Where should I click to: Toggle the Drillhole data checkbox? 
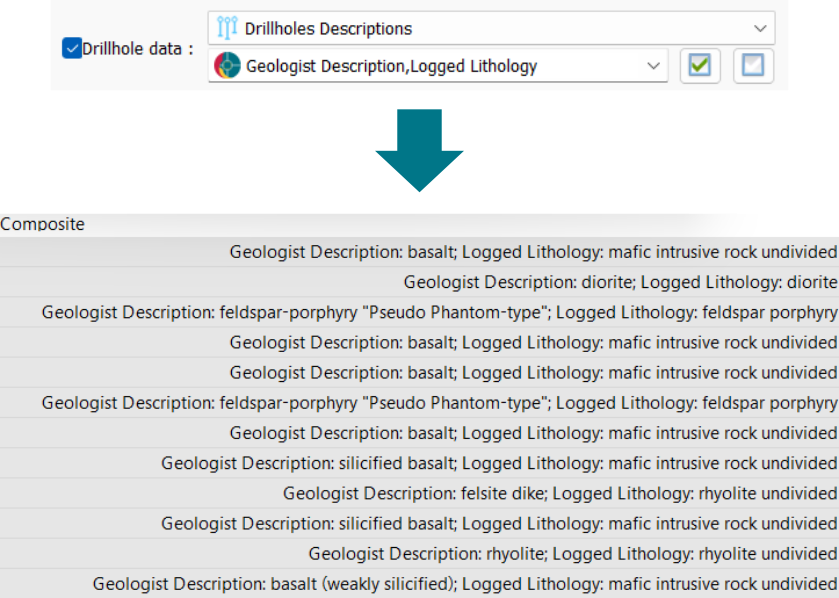coord(72,49)
